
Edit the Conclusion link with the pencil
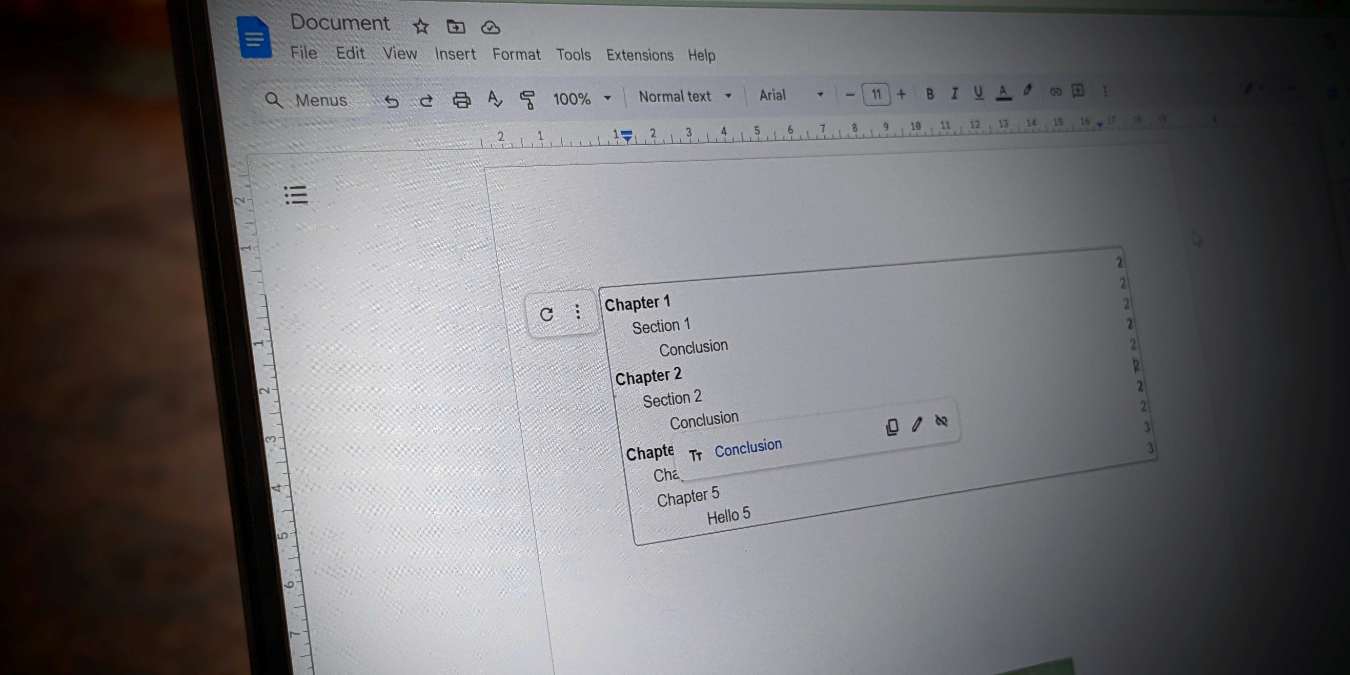pyautogui.click(x=917, y=425)
